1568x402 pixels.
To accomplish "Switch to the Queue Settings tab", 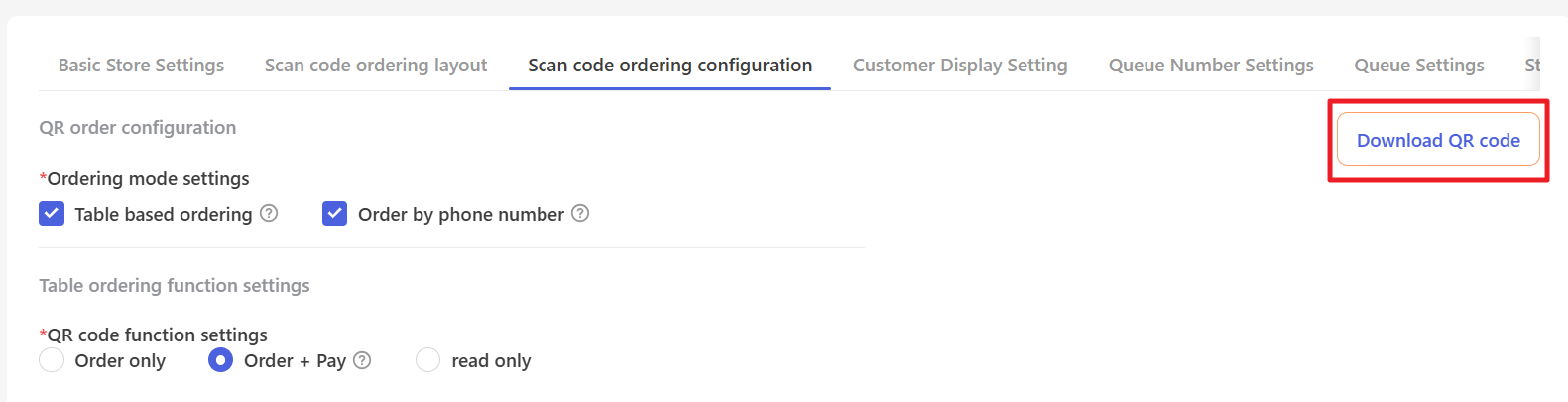I will (x=1419, y=66).
